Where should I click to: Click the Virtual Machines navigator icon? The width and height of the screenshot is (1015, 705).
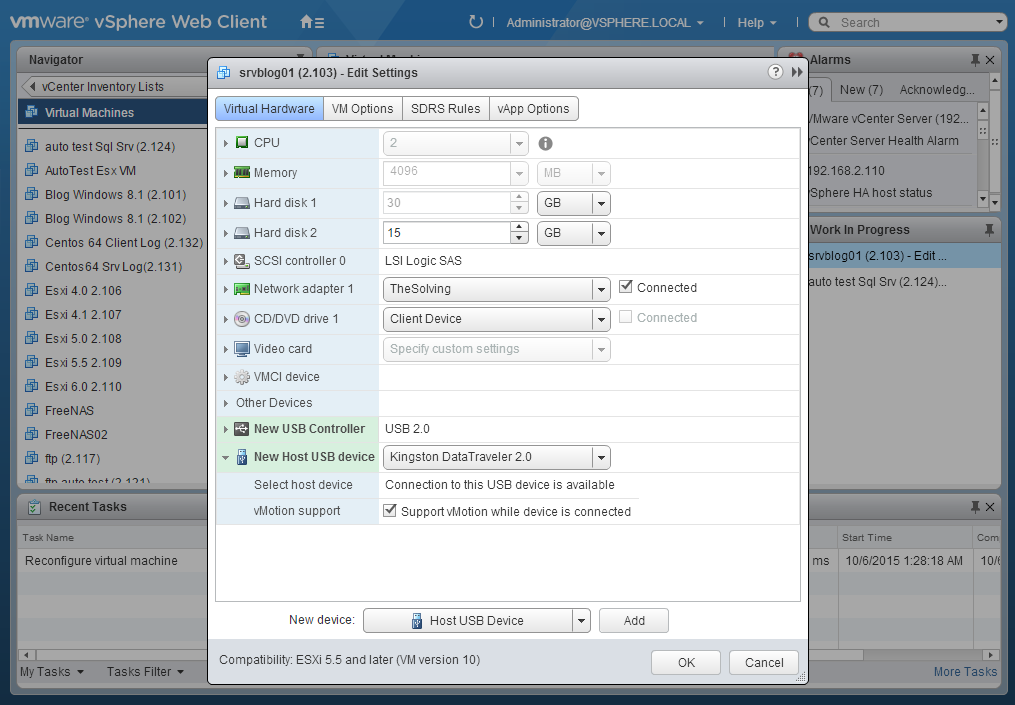[x=31, y=112]
